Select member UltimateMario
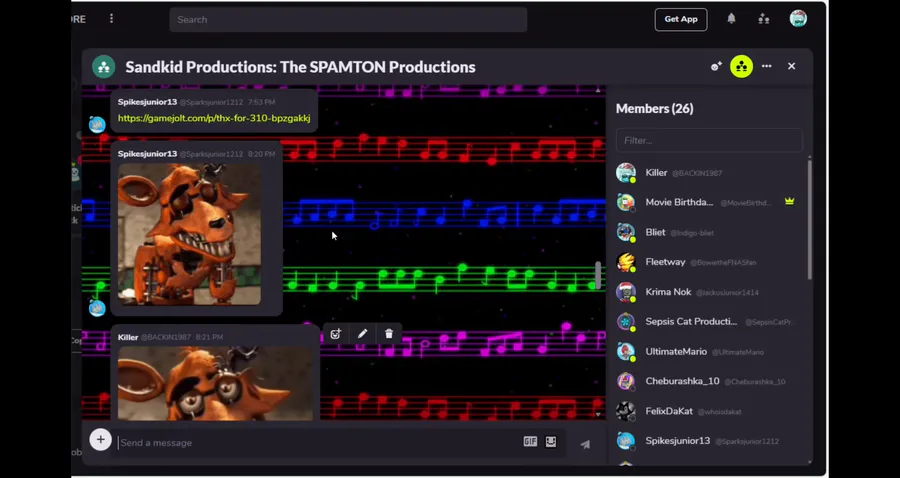Viewport: 900px width, 478px height. click(x=709, y=352)
